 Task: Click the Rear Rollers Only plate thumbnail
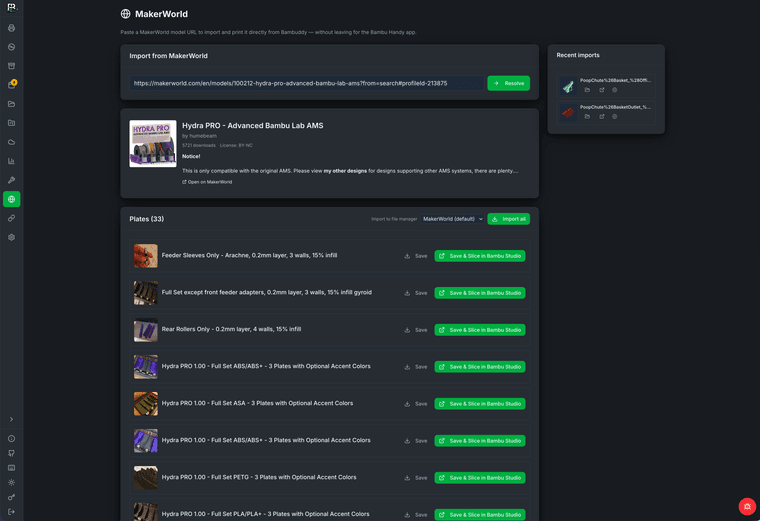click(146, 330)
